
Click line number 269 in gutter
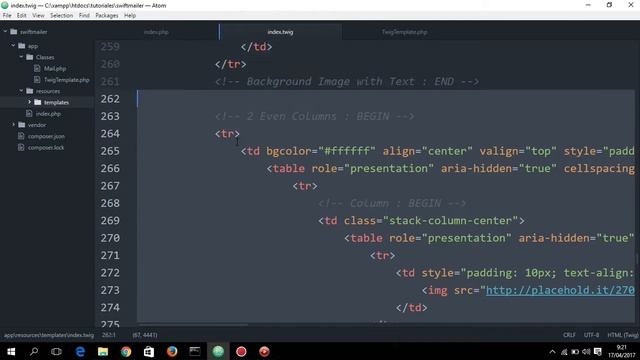pos(110,220)
